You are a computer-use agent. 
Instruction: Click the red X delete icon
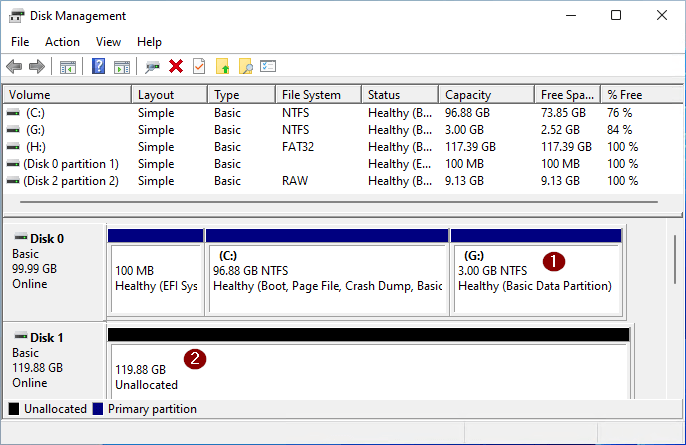pos(176,66)
